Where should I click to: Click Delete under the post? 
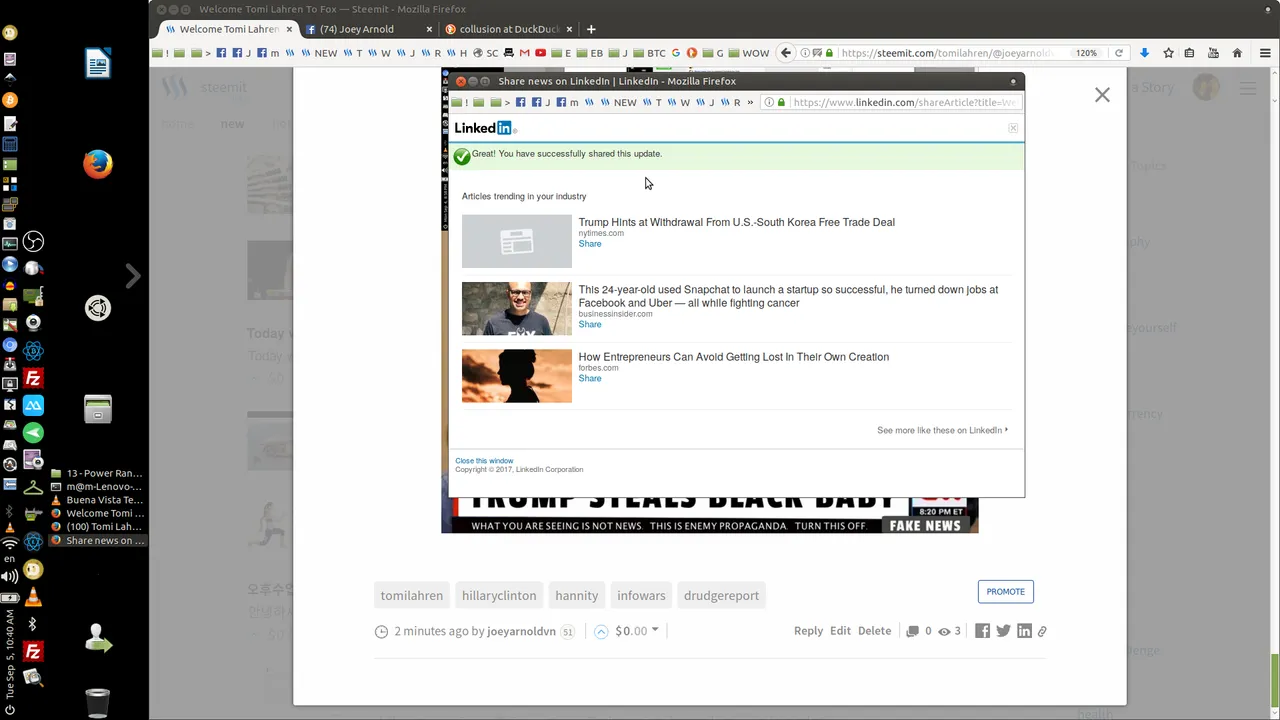874,631
